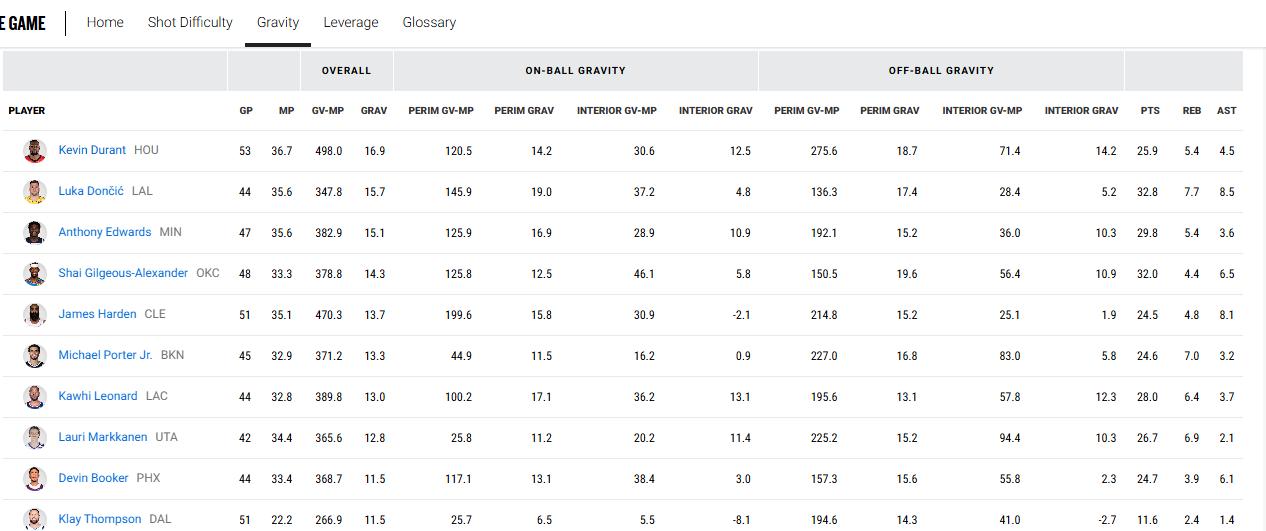Sort by PTS column header

[1150, 111]
